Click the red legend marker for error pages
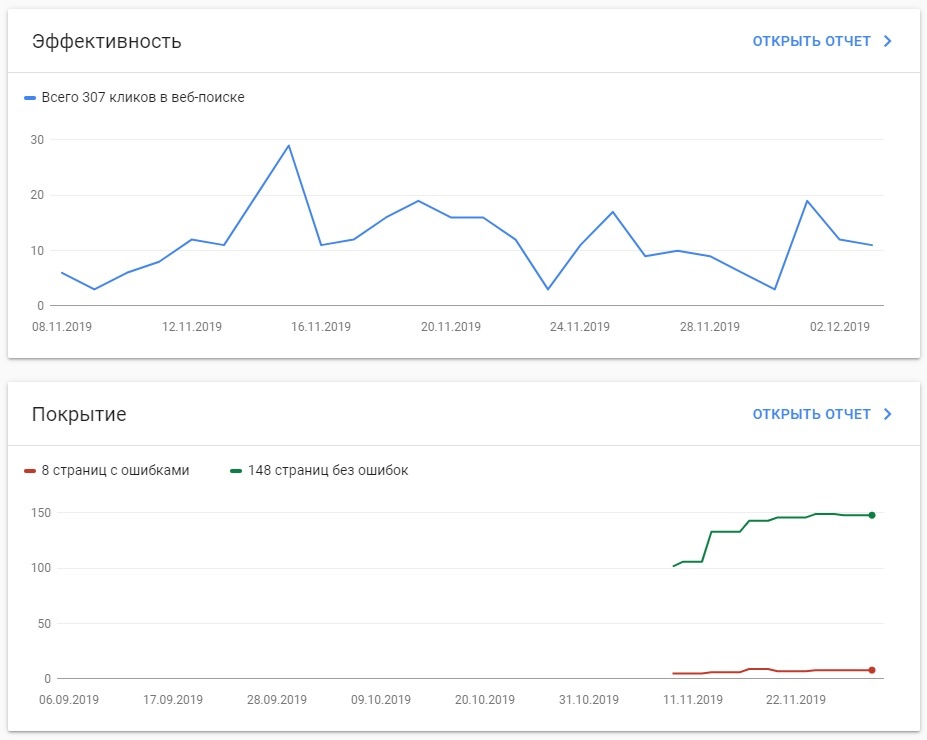This screenshot has width=927, height=740. click(30, 471)
